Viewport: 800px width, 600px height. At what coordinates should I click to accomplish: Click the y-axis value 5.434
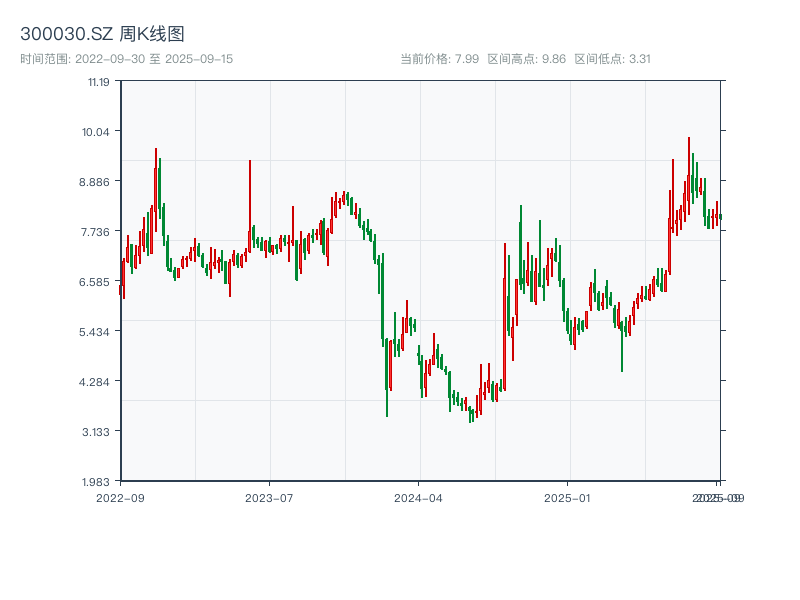click(x=94, y=332)
